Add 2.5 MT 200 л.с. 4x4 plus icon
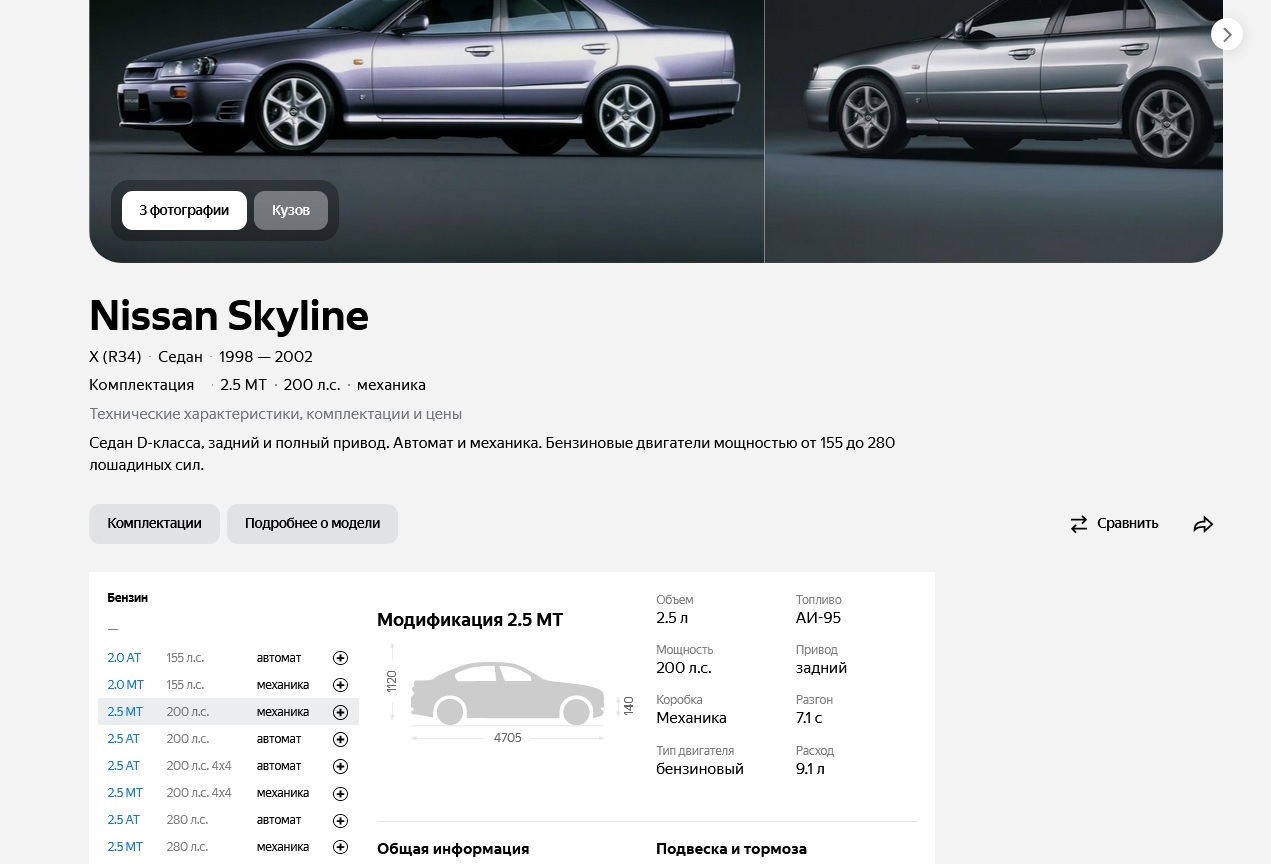This screenshot has height=864, width=1271. tap(340, 793)
